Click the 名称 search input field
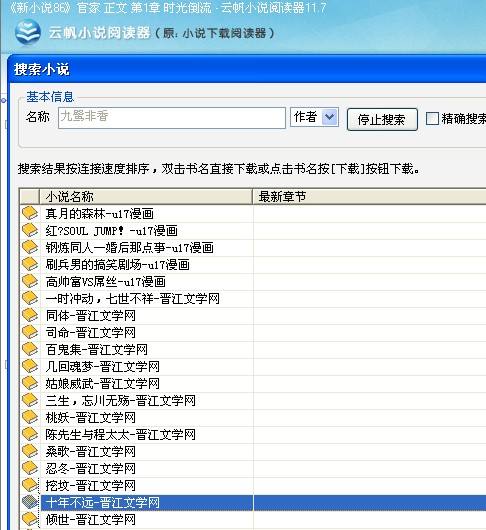486x530 pixels. [172, 118]
